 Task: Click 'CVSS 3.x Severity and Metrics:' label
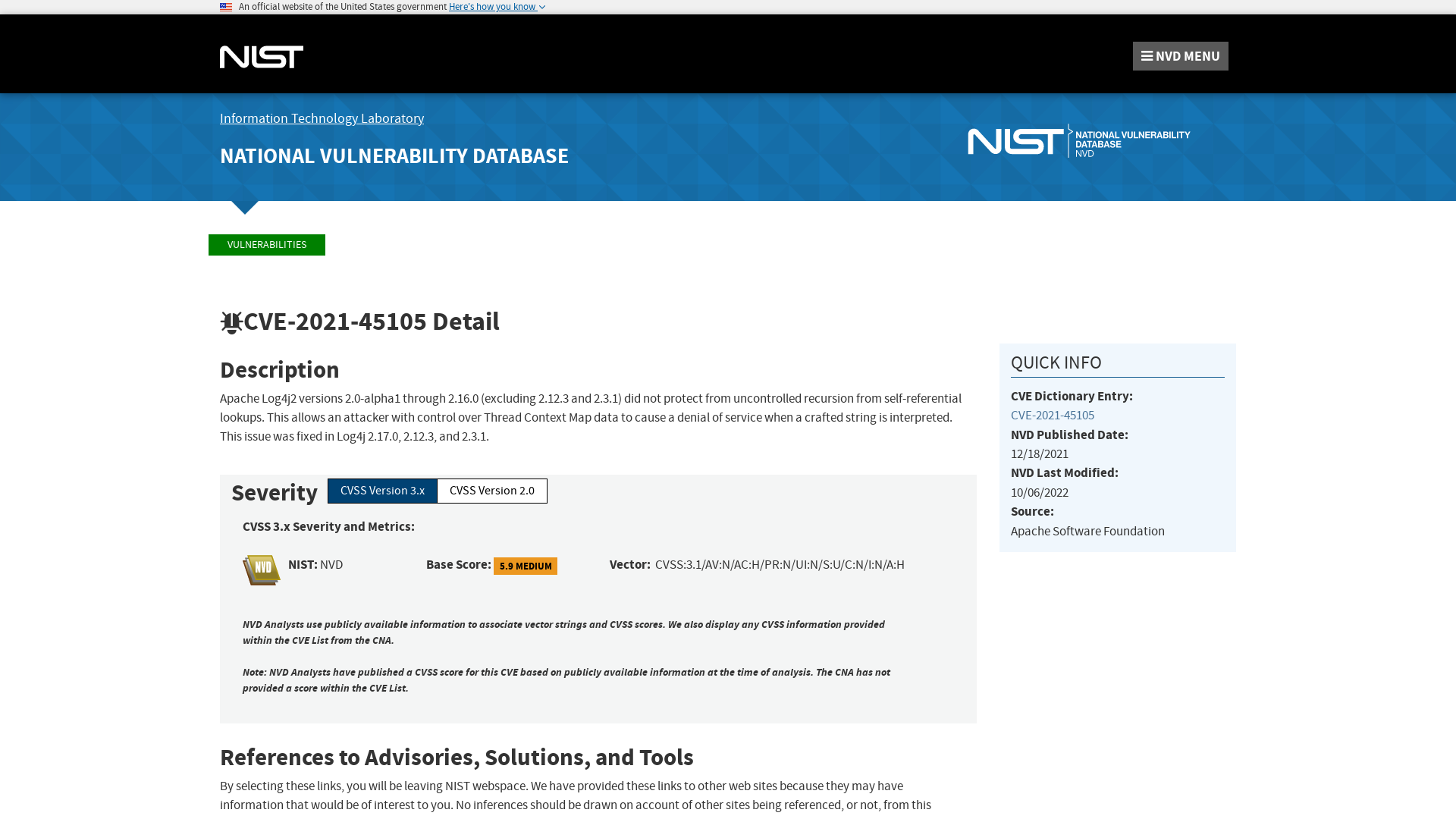pos(328,527)
